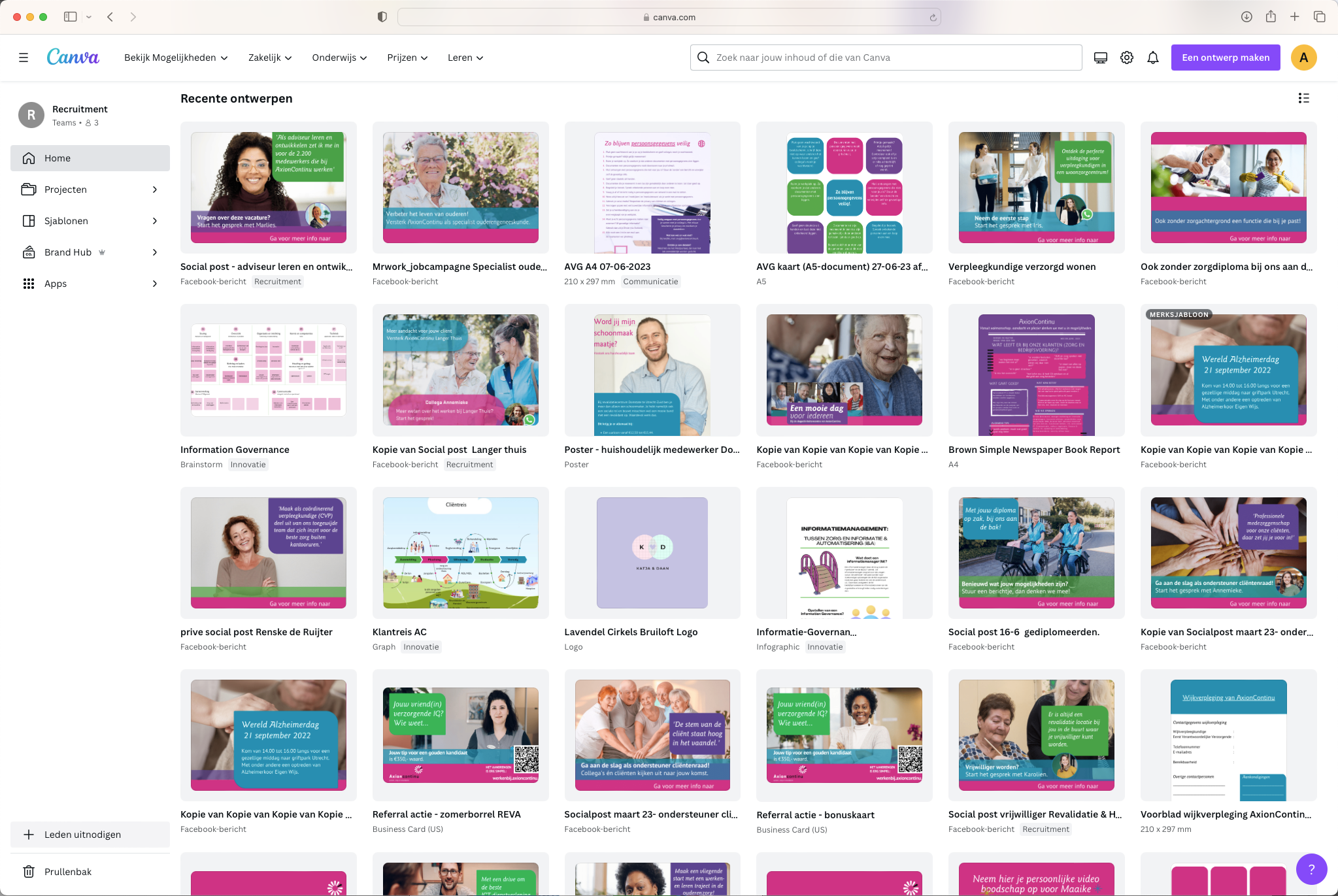Viewport: 1338px width, 896px height.
Task: Open the Klantreis AC design thumbnail
Action: point(461,553)
